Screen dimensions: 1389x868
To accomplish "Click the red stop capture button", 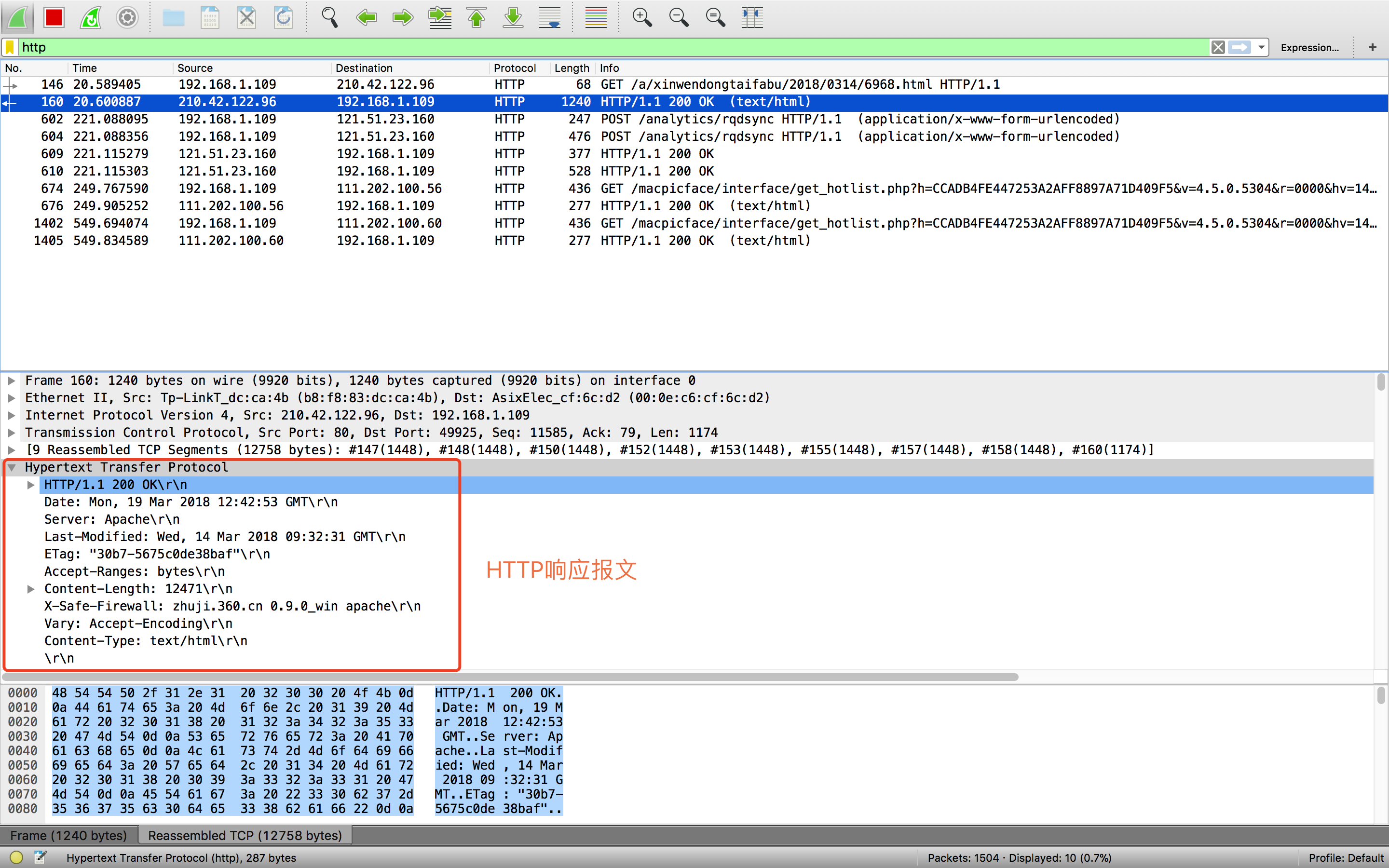I will click(54, 17).
